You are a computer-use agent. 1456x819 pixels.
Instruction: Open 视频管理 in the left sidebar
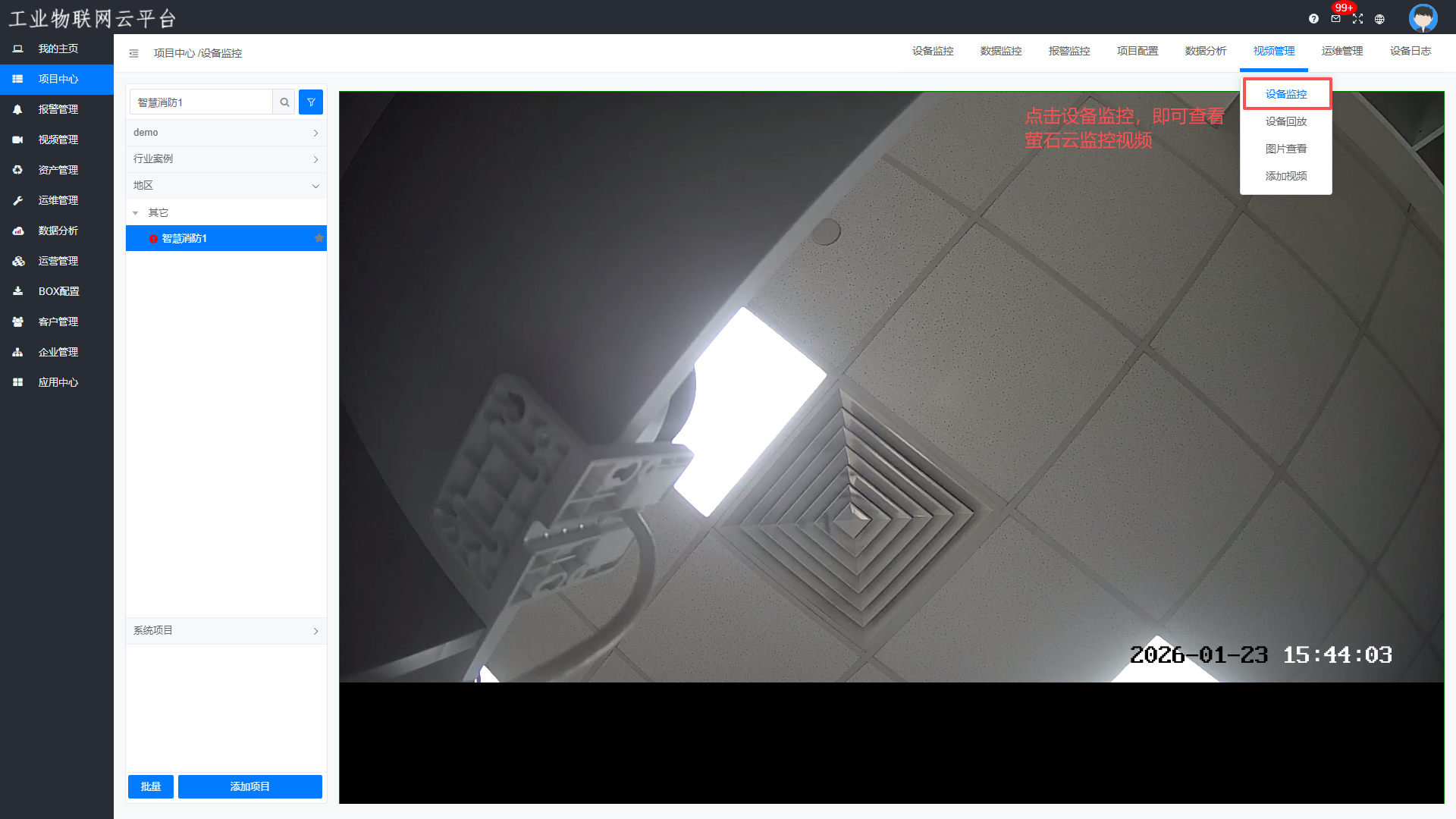[x=58, y=140]
